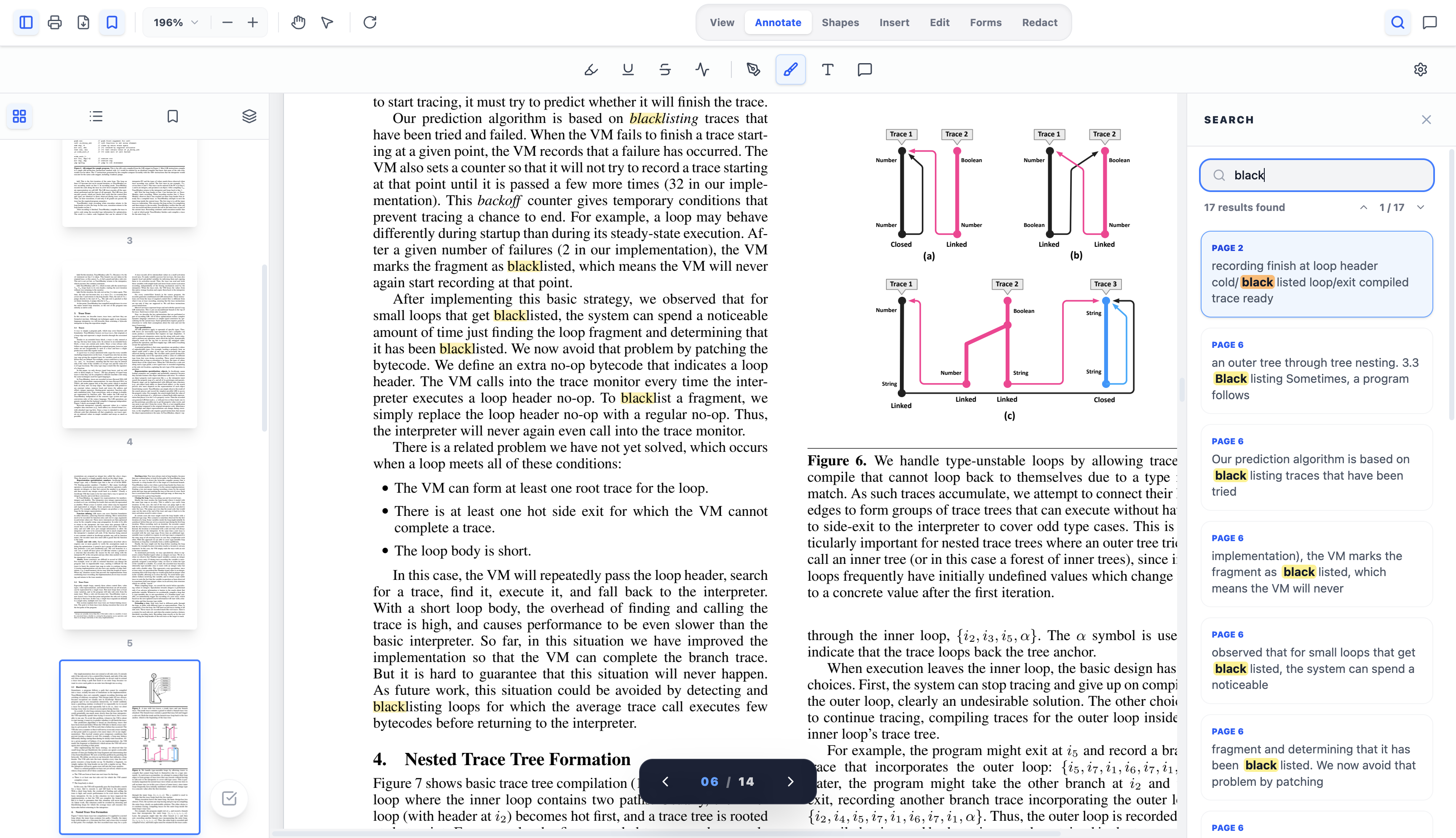Go to previous page arrow in page navigator
Viewport: 1456px width, 838px height.
(x=666, y=782)
